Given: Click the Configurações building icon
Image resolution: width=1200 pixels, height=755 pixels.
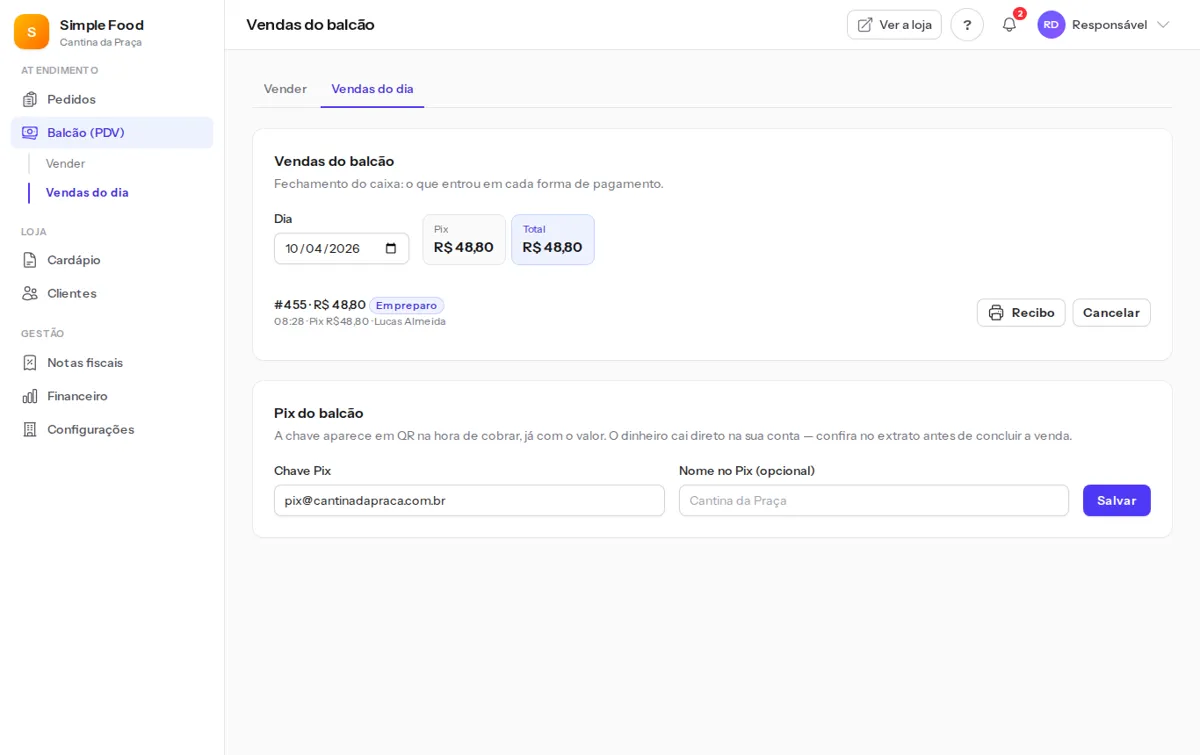Looking at the screenshot, I should pos(30,429).
